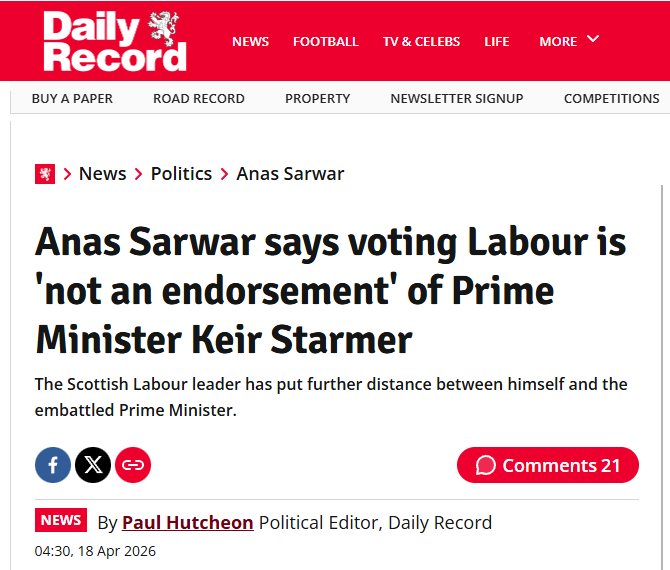Copy article link icon

coord(133,465)
